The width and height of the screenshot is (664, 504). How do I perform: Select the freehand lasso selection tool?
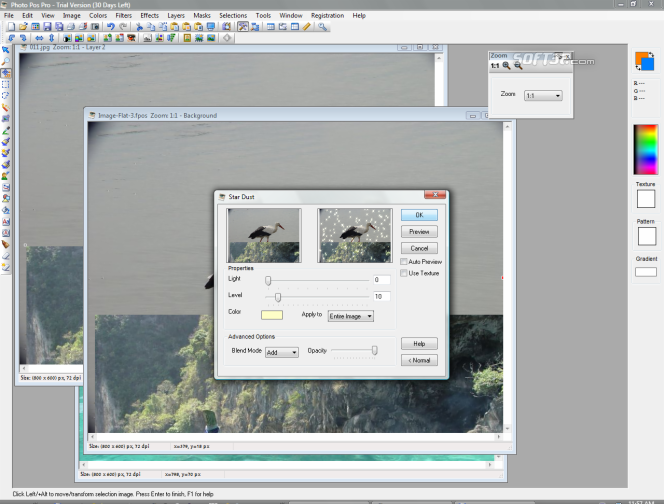coord(6,96)
